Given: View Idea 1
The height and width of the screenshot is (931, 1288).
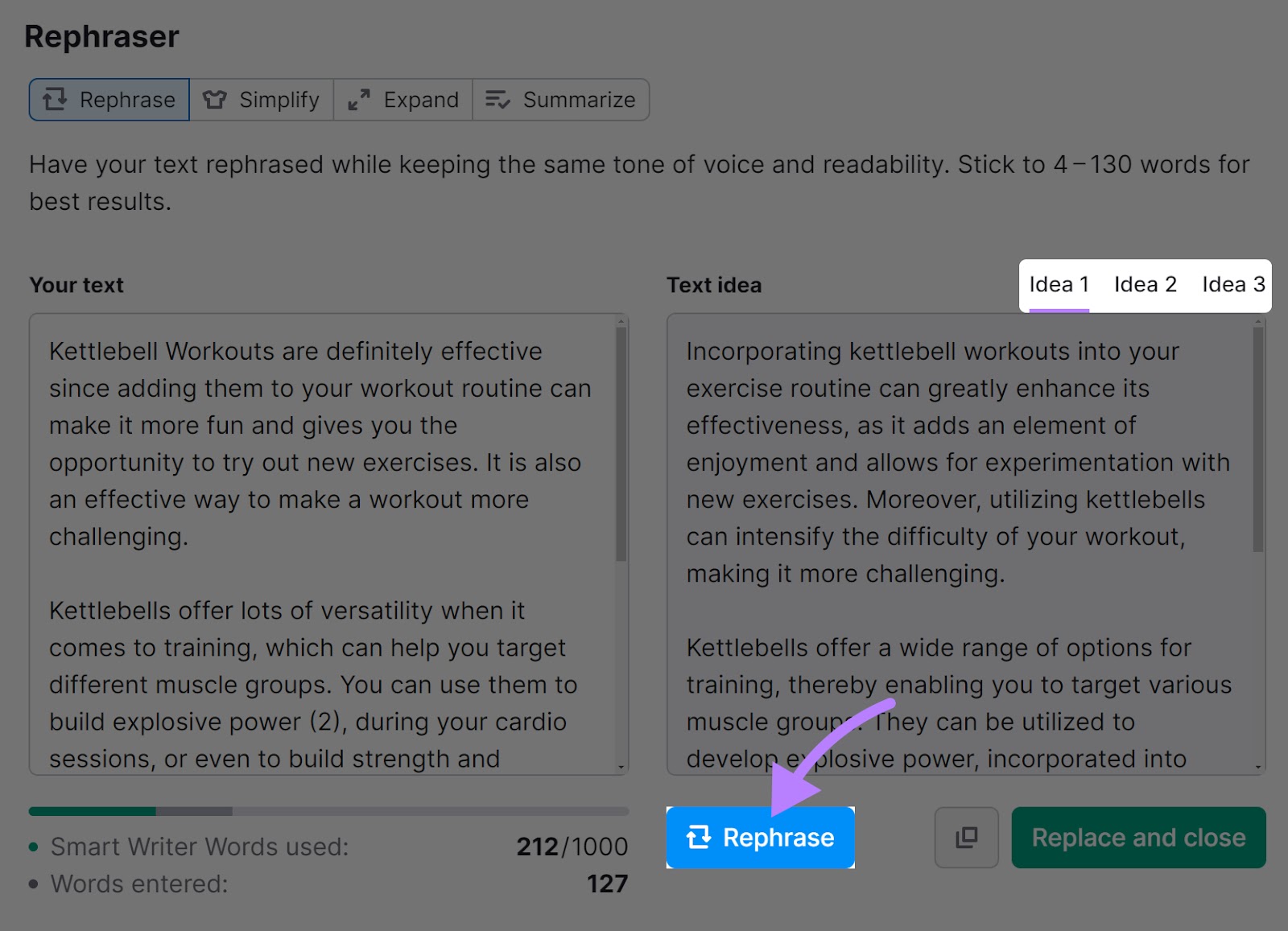Looking at the screenshot, I should [x=1058, y=284].
